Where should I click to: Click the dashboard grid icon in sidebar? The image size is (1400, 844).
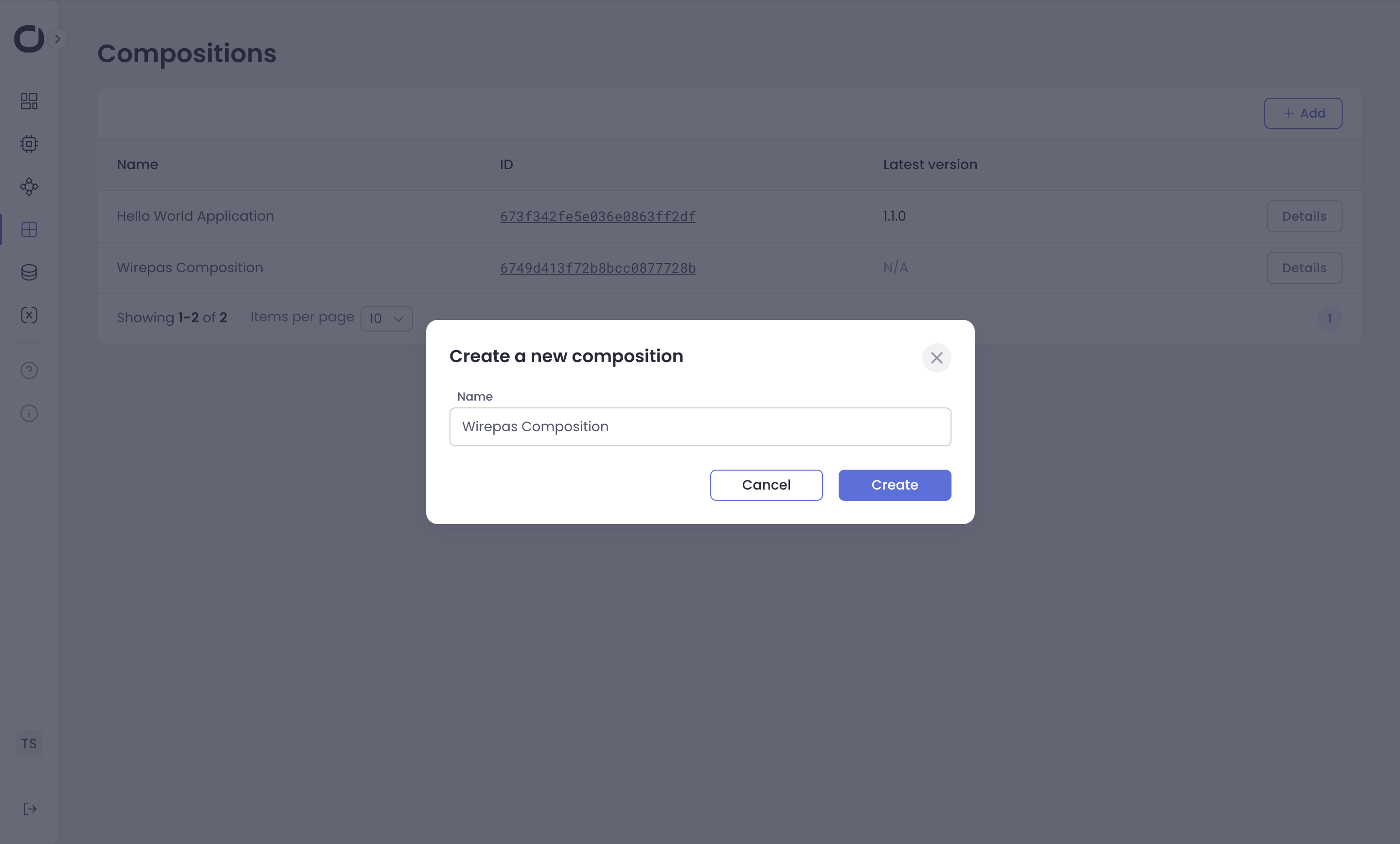29,101
